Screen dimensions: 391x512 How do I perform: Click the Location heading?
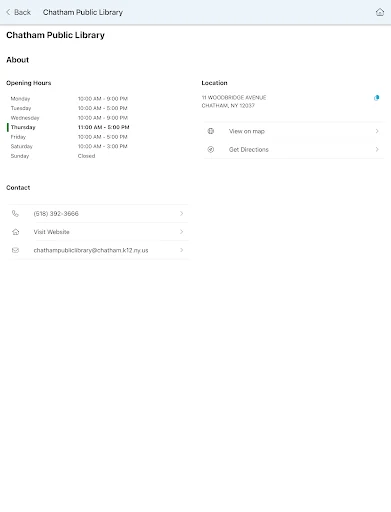pos(214,83)
